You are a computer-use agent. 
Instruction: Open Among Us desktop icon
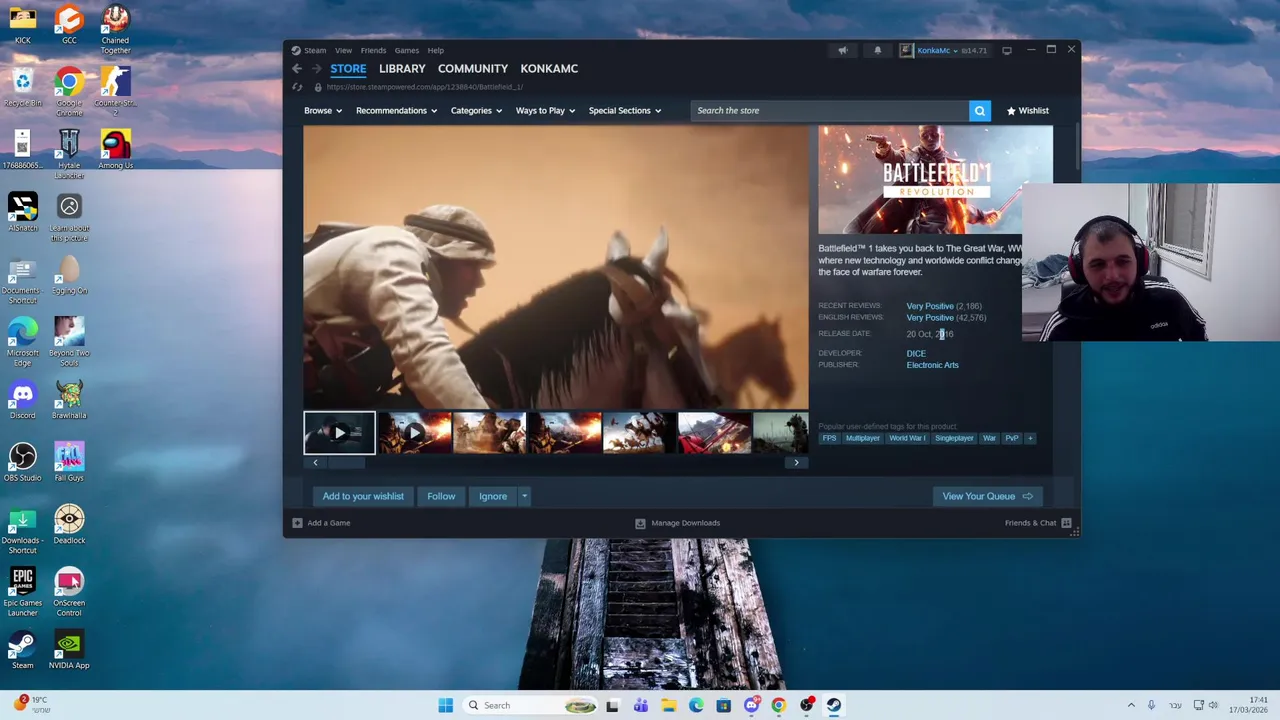(115, 148)
